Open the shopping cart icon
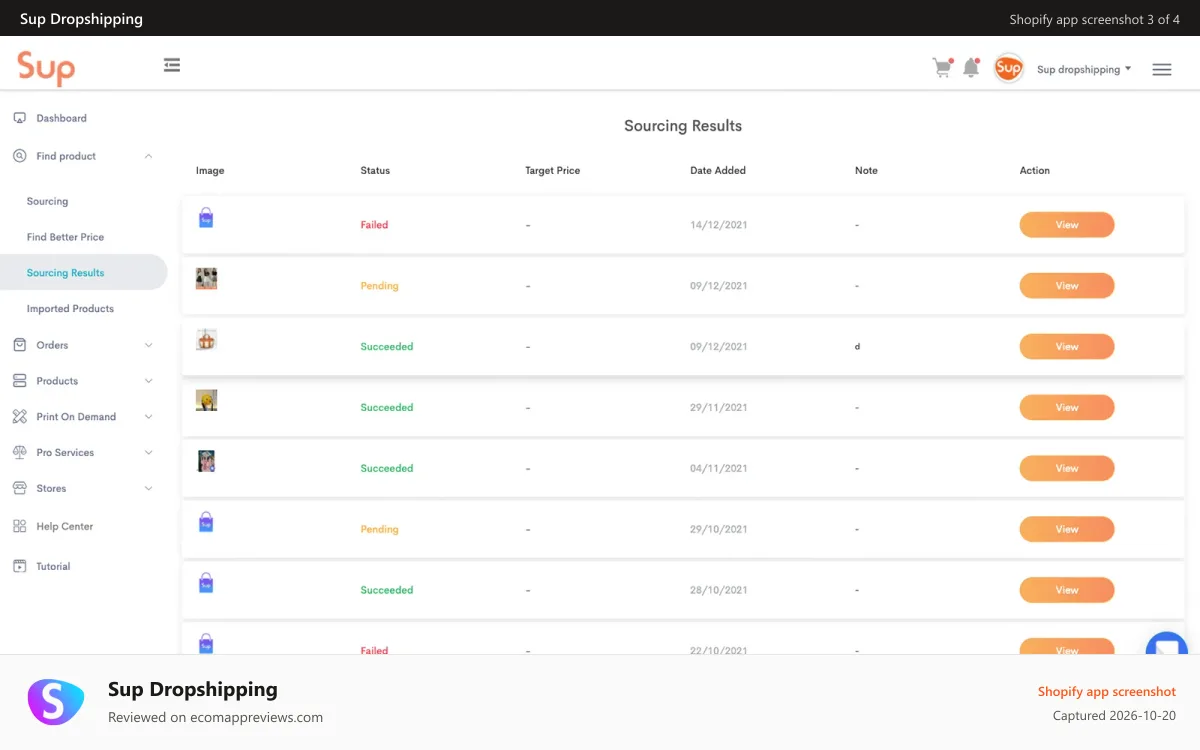Viewport: 1200px width, 750px height. pyautogui.click(x=942, y=68)
